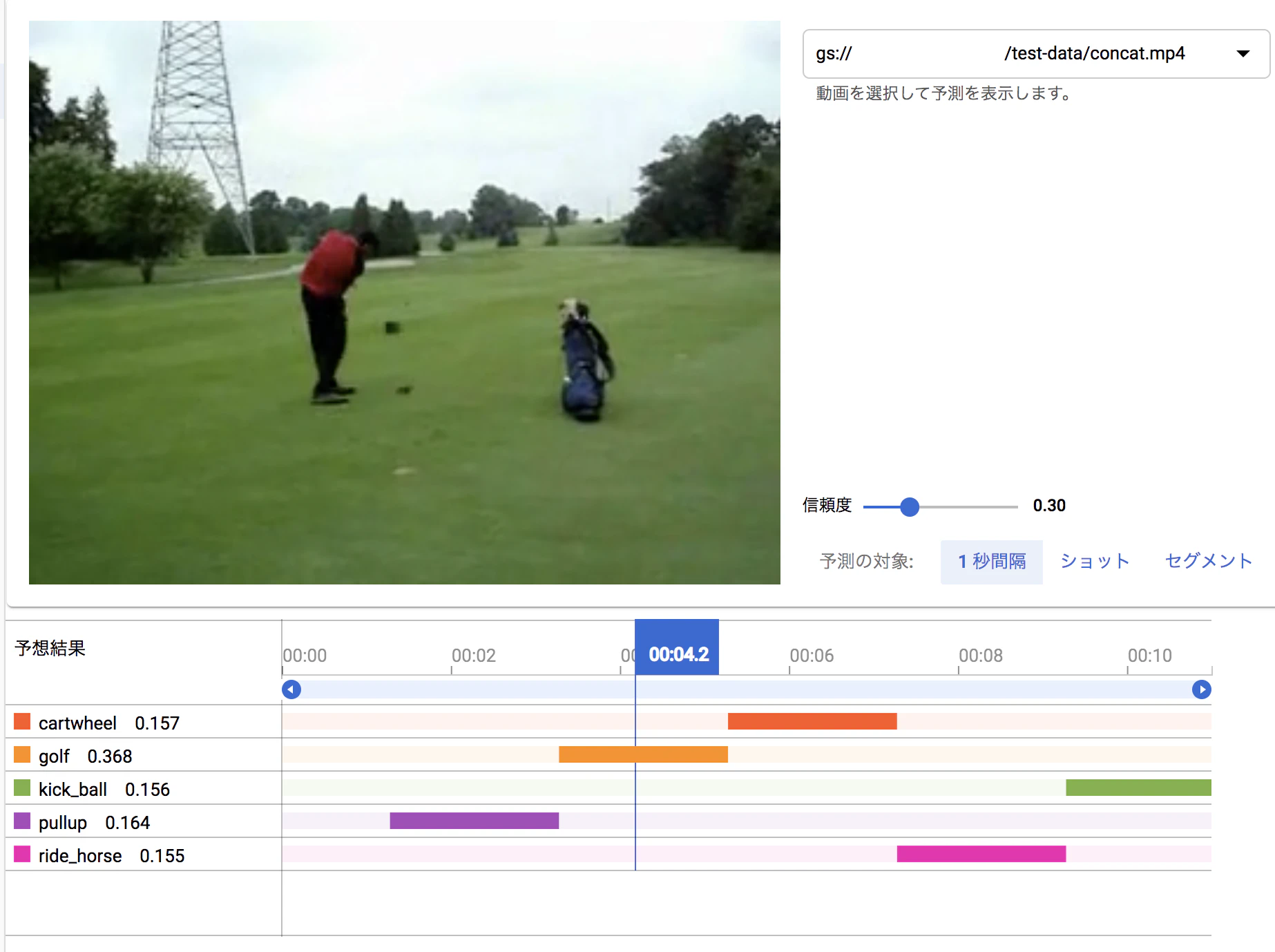Click the 0.30 confidence value
Image resolution: width=1275 pixels, height=952 pixels.
(1049, 506)
